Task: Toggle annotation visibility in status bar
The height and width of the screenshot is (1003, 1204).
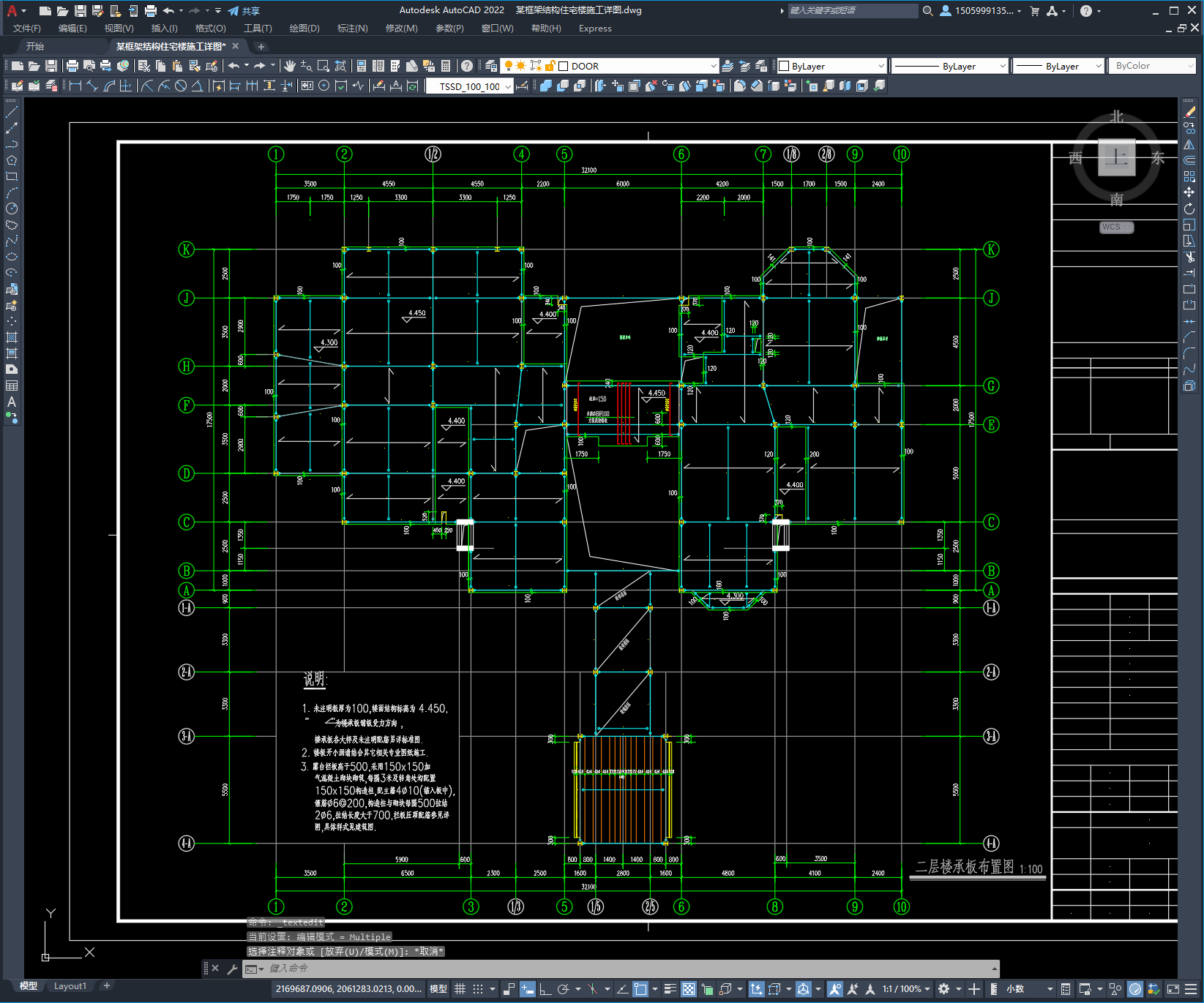Action: pyautogui.click(x=835, y=989)
